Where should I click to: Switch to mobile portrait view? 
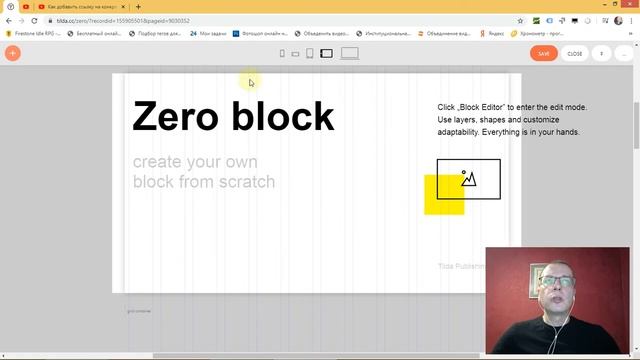pyautogui.click(x=282, y=53)
